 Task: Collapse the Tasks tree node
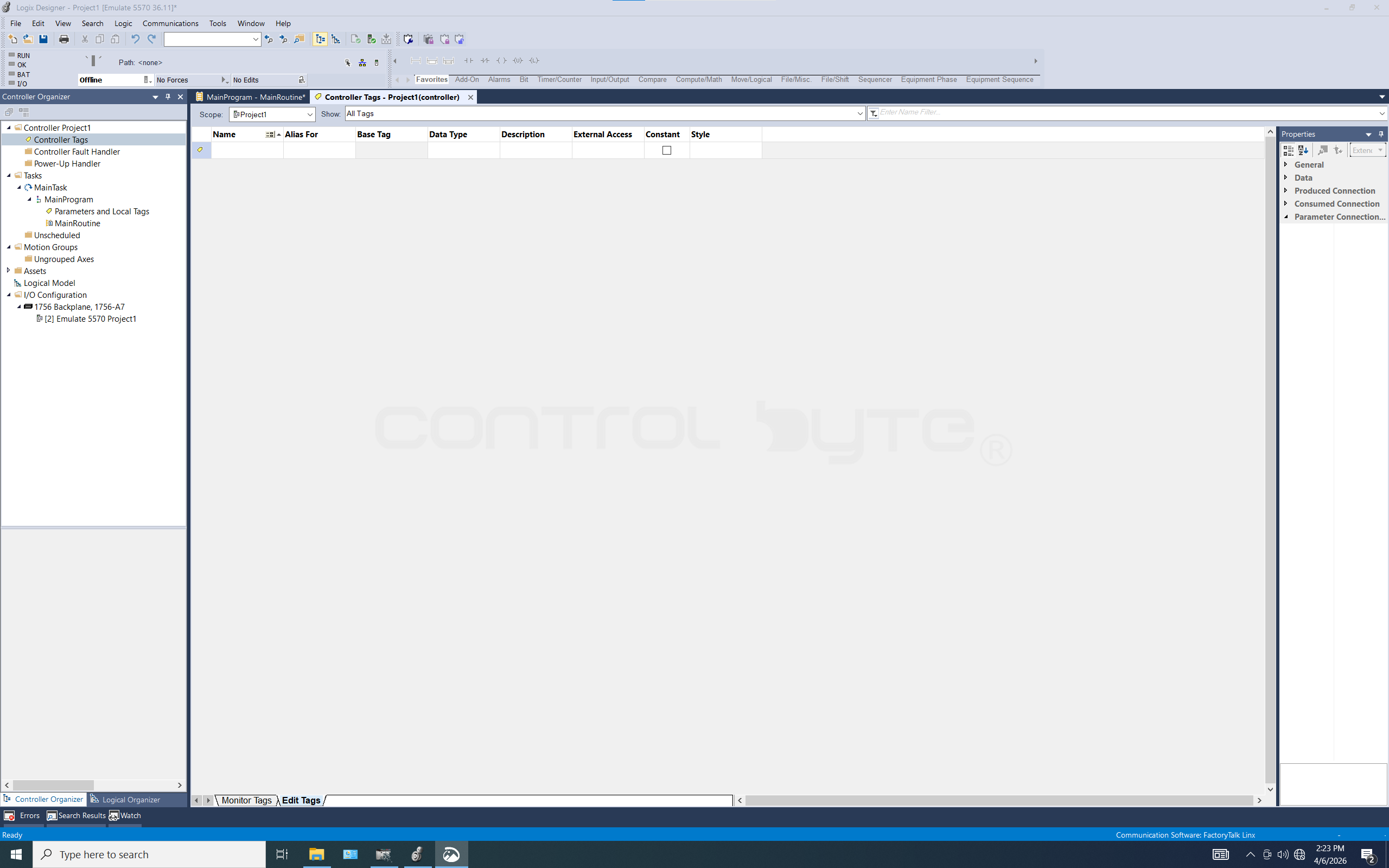pyautogui.click(x=9, y=176)
